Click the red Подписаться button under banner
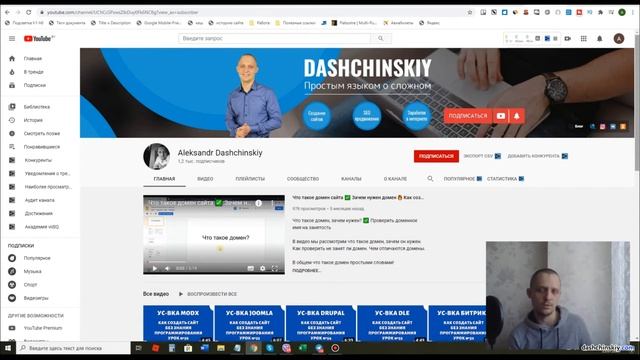The width and height of the screenshot is (640, 360). tap(436, 156)
